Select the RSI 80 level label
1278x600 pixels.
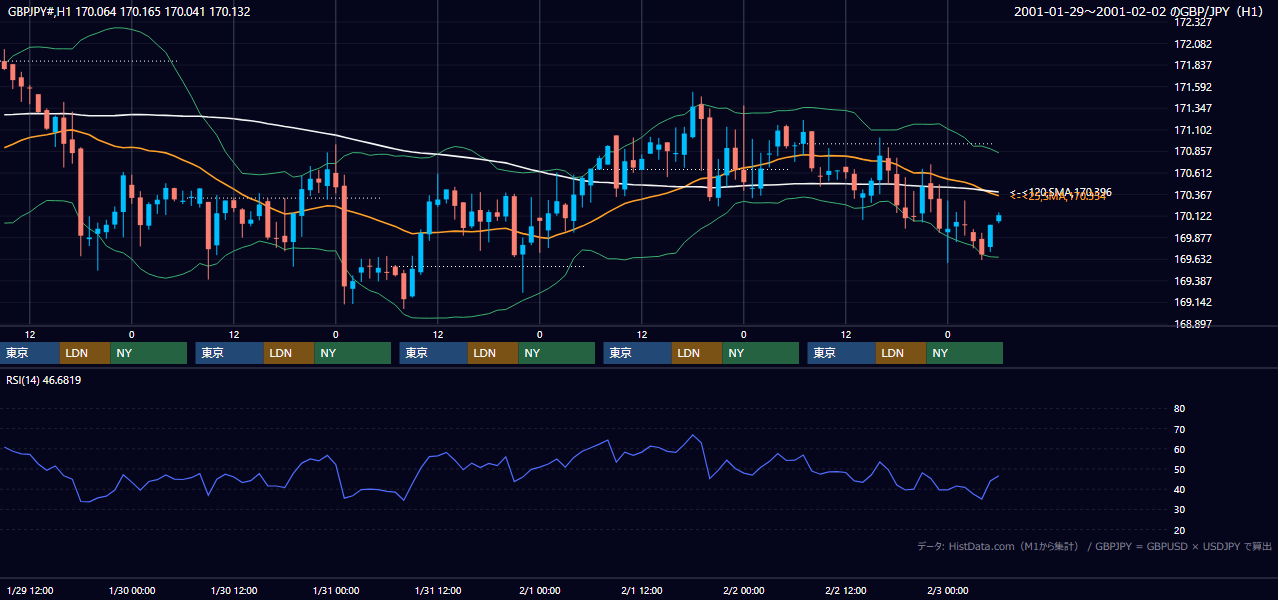[x=1179, y=409]
